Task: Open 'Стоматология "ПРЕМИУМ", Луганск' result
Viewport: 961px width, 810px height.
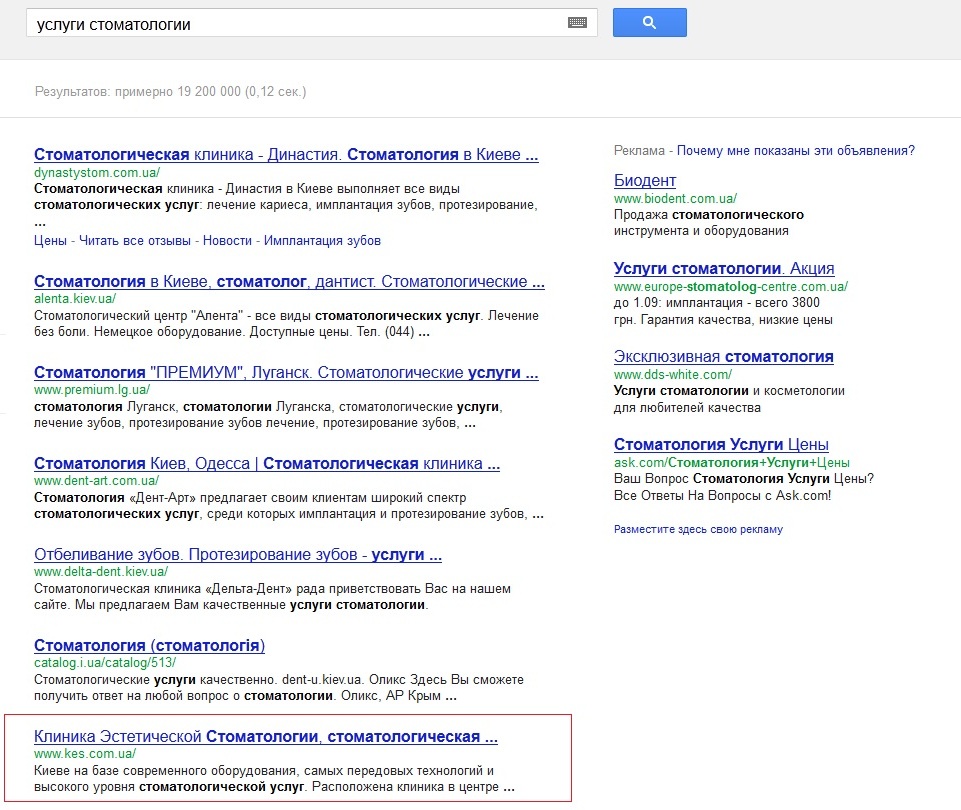Action: pyautogui.click(x=286, y=373)
